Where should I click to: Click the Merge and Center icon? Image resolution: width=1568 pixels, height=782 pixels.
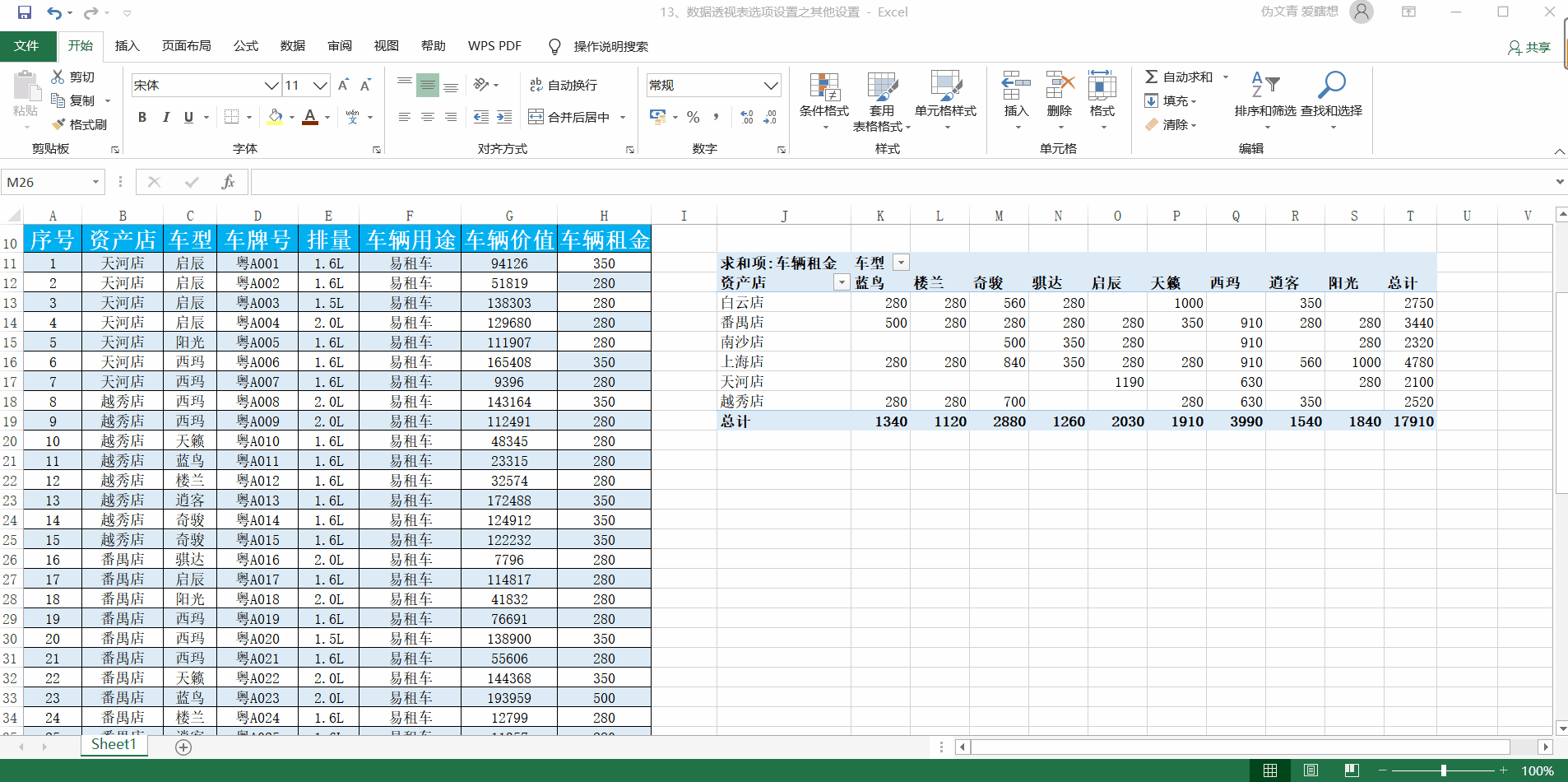(x=536, y=117)
